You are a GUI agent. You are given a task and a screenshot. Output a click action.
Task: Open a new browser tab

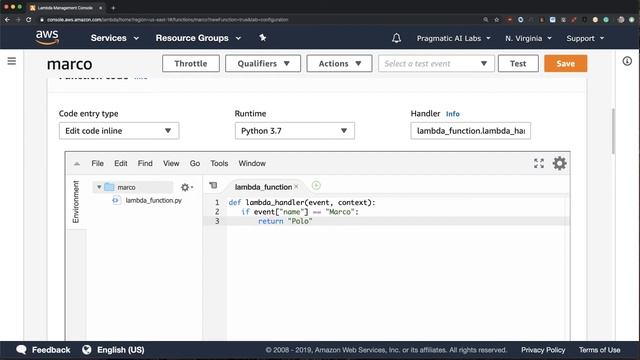point(113,8)
